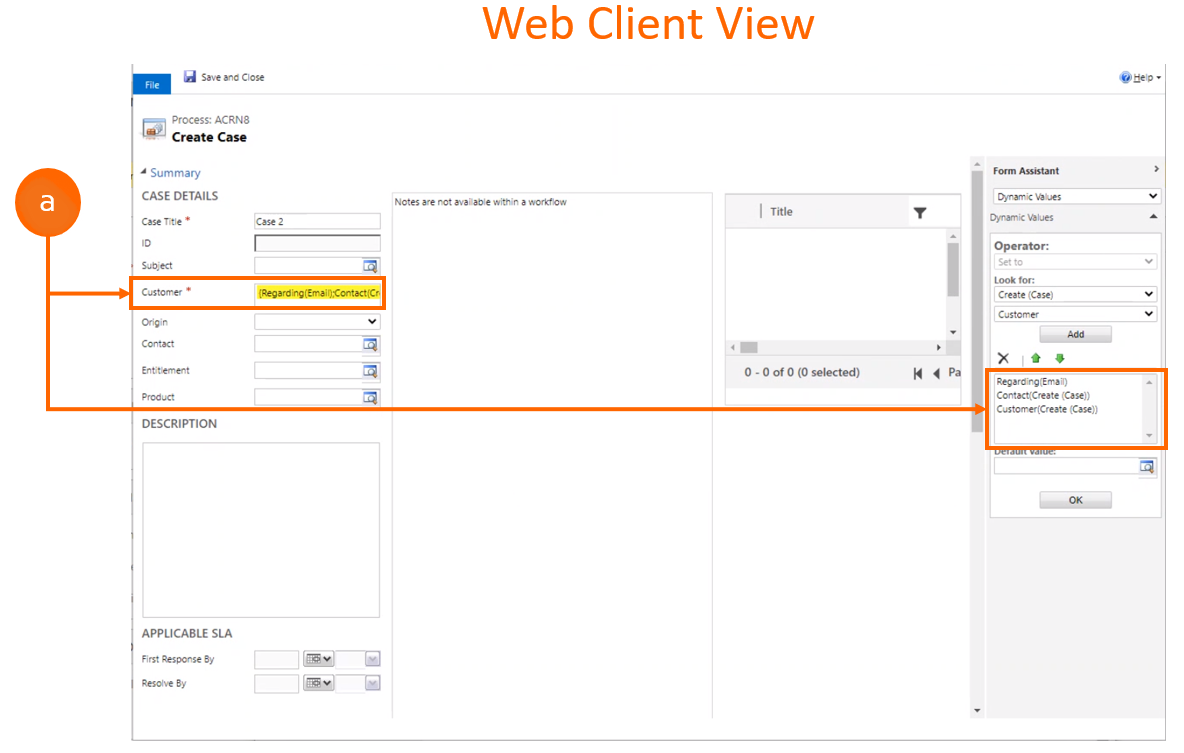Click the OK button
This screenshot has width=1184, height=753.
click(1075, 500)
